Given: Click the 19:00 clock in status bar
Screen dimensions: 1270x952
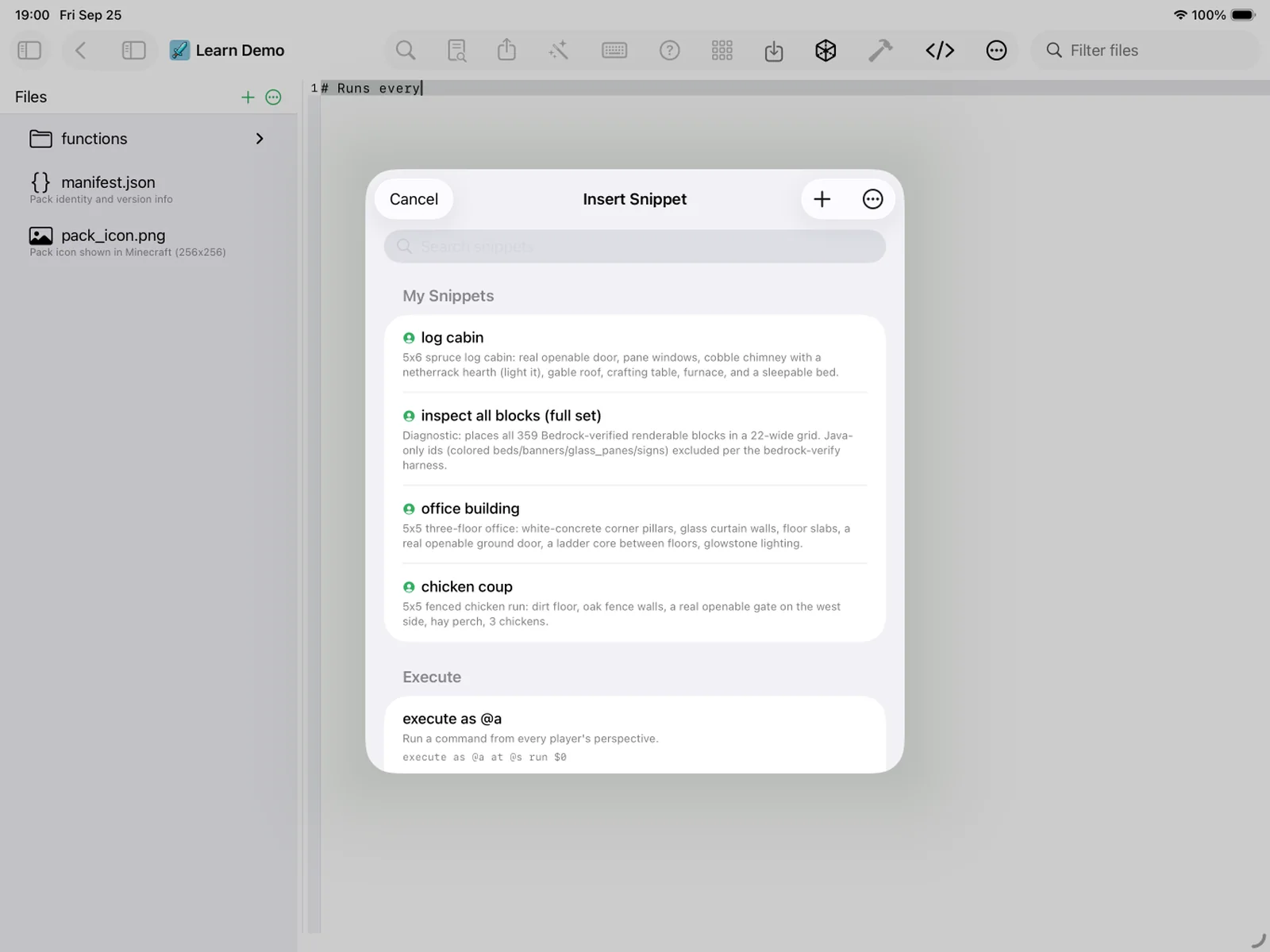Looking at the screenshot, I should click(33, 15).
